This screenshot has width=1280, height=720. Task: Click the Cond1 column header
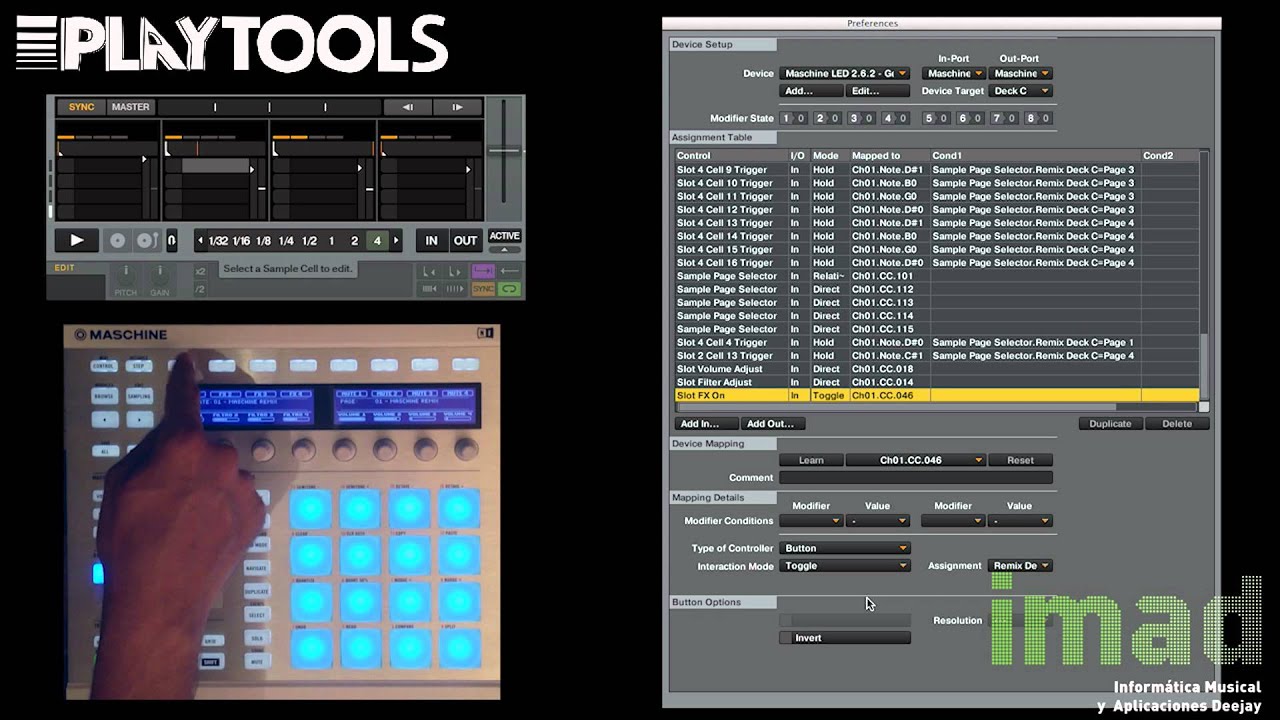(1034, 156)
